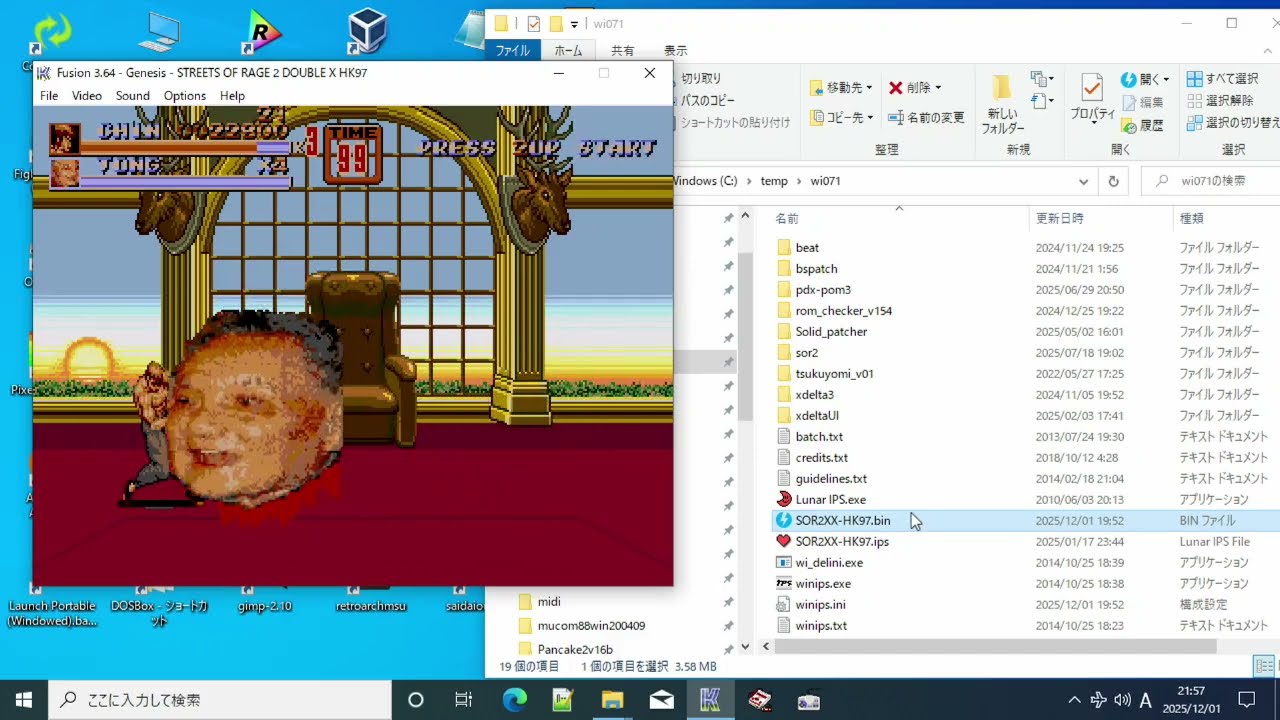Click the 名前の変更 rename button
The width and height of the screenshot is (1280, 720).
[925, 118]
